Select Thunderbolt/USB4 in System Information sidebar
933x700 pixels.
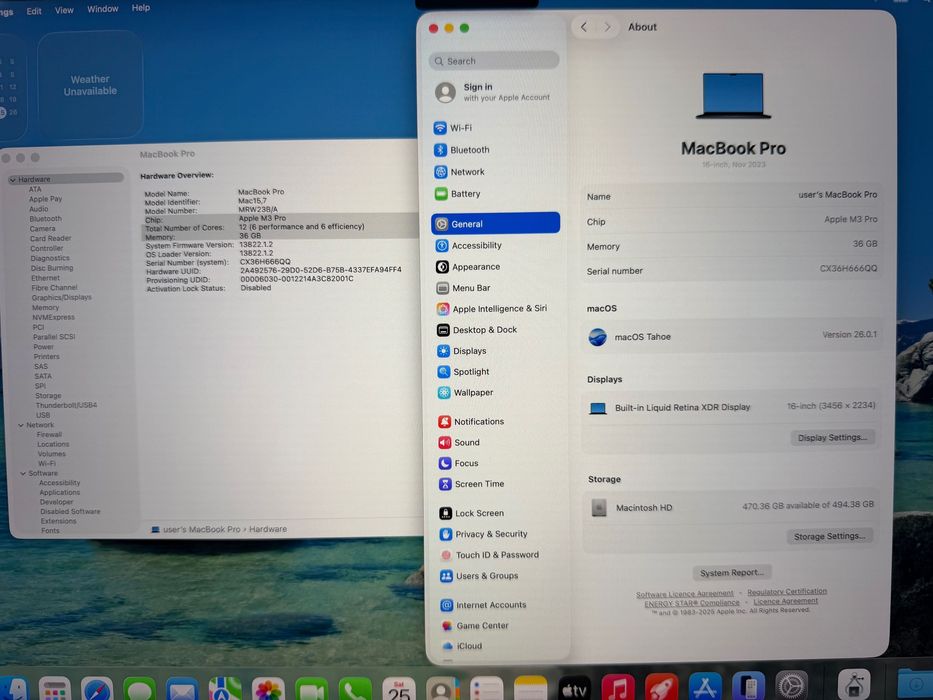pyautogui.click(x=66, y=405)
